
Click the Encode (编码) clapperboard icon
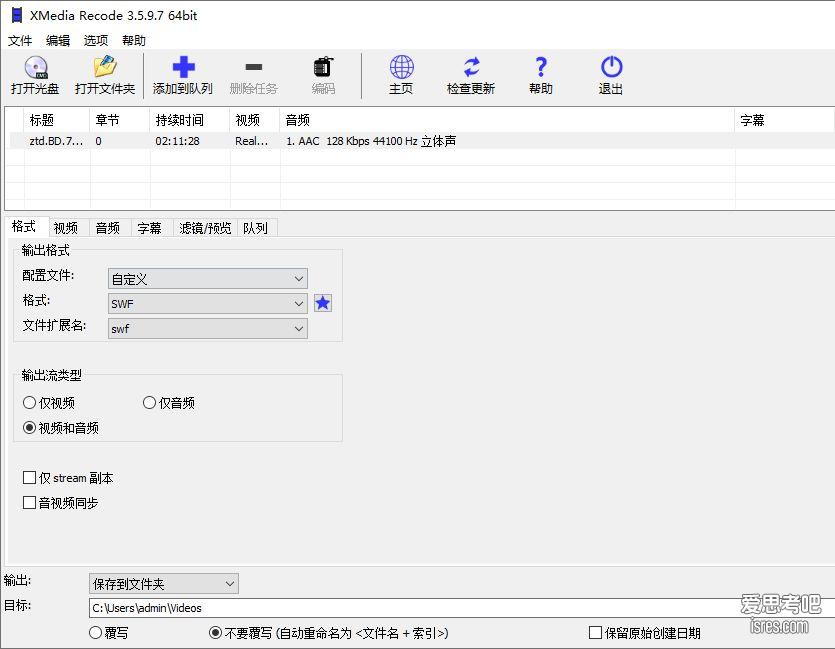point(323,67)
